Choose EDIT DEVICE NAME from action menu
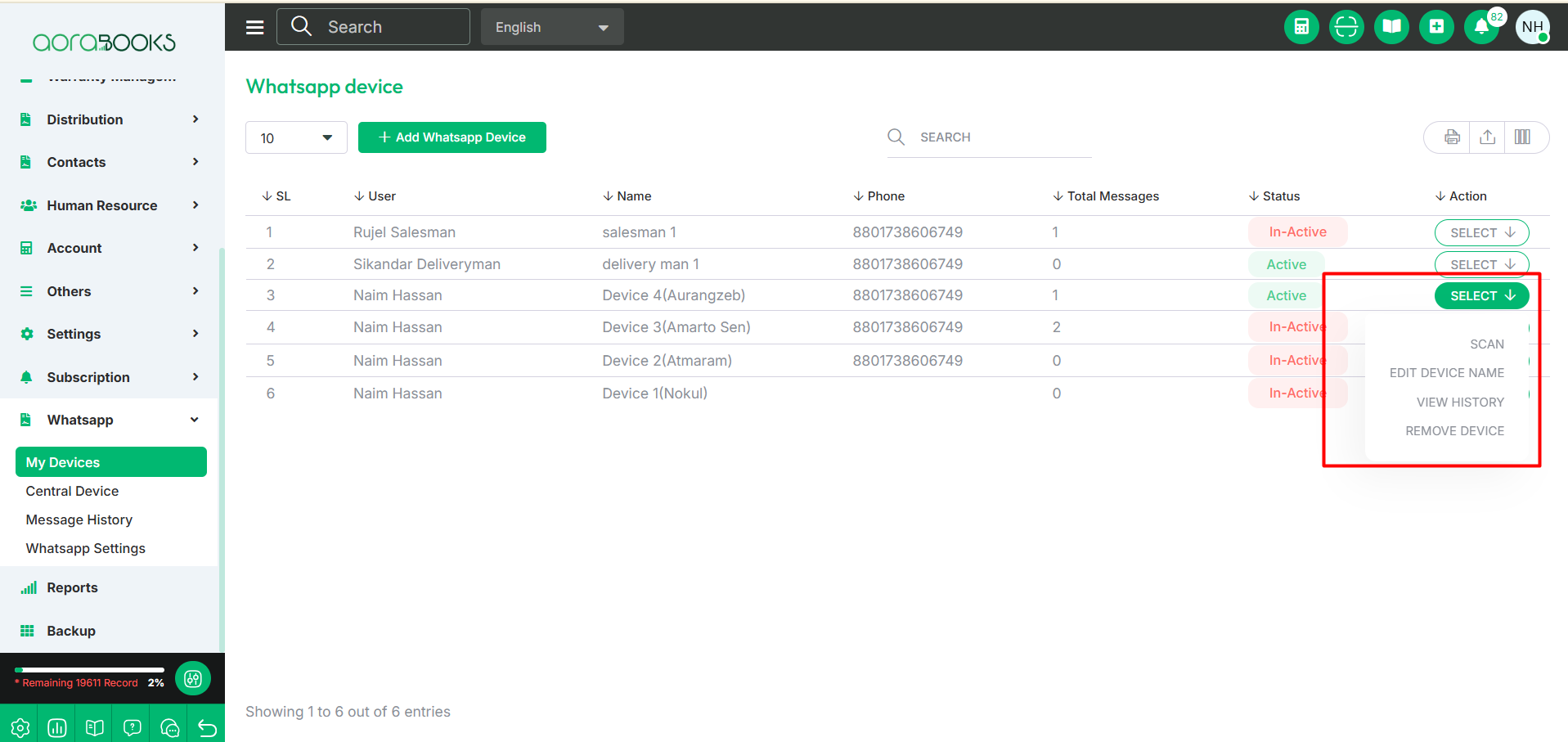The width and height of the screenshot is (1568, 742). (1446, 373)
